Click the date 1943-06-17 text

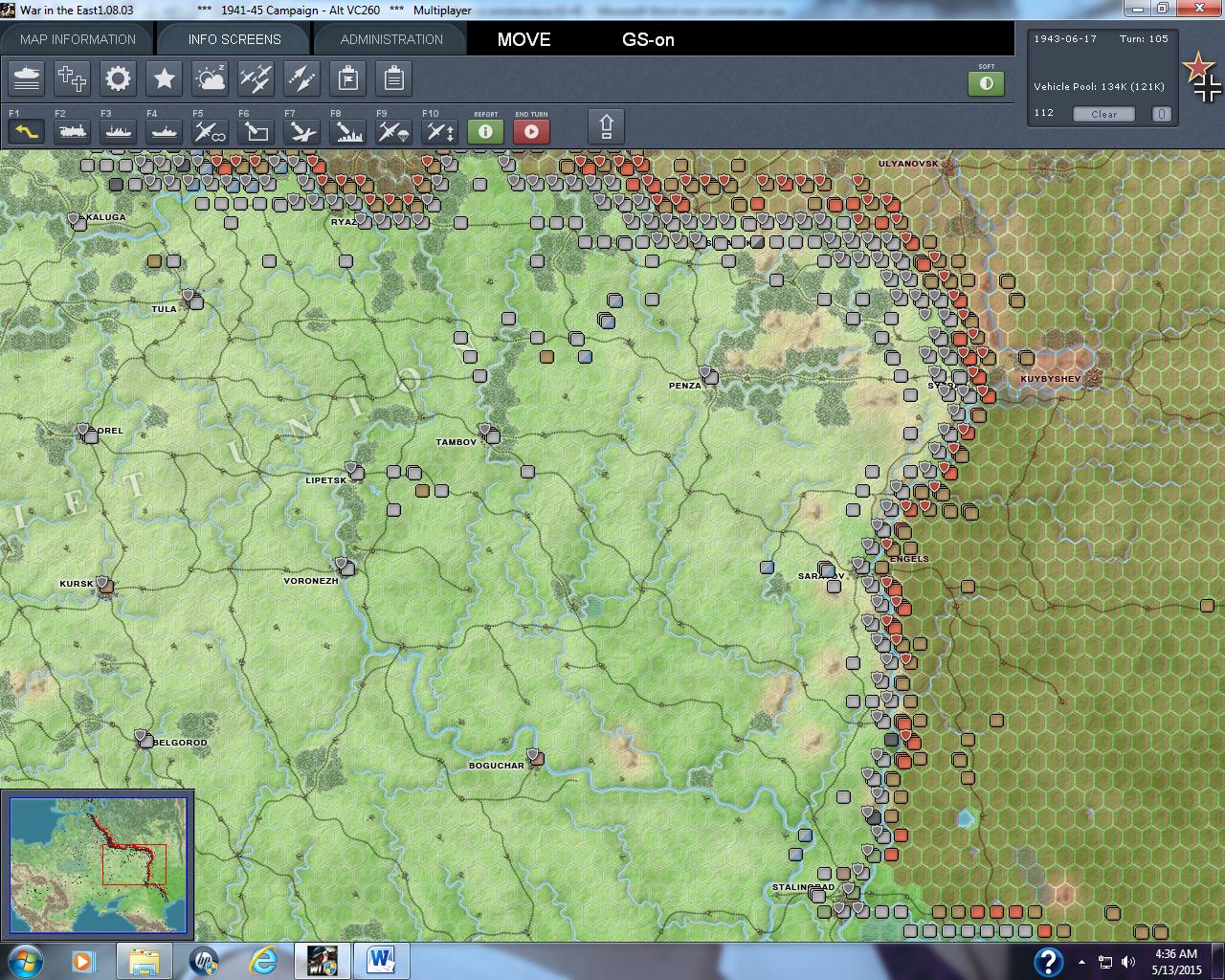(x=1065, y=39)
